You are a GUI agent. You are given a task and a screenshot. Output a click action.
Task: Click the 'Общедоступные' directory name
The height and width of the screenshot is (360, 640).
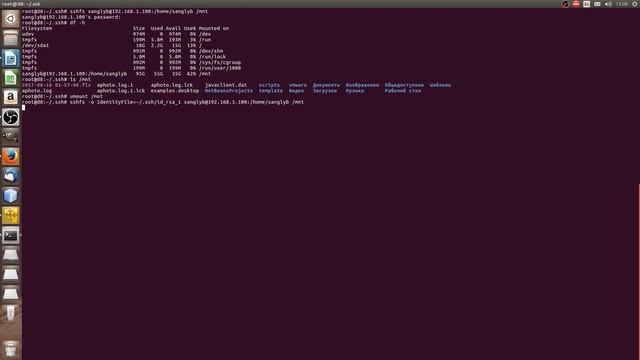404,85
